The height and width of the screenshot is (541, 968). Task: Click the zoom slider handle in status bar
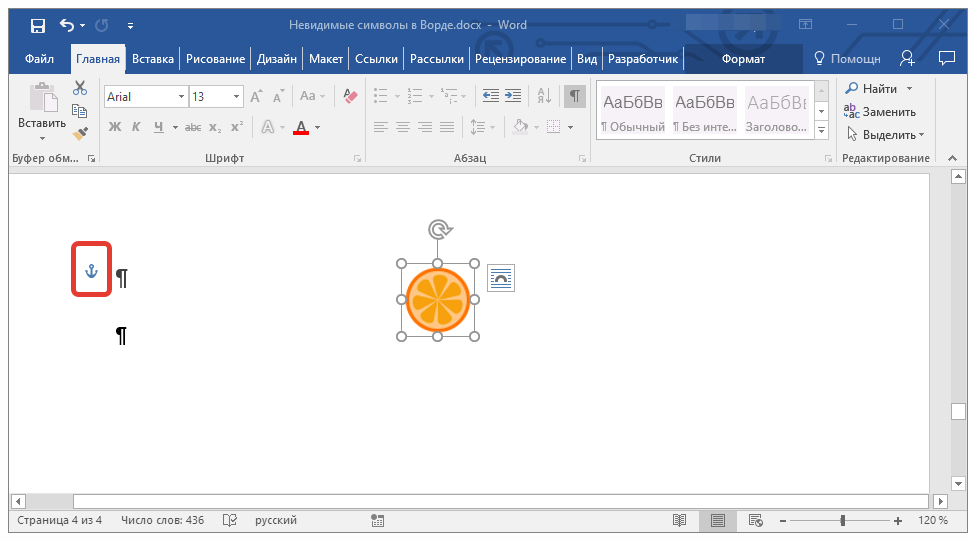[x=843, y=521]
